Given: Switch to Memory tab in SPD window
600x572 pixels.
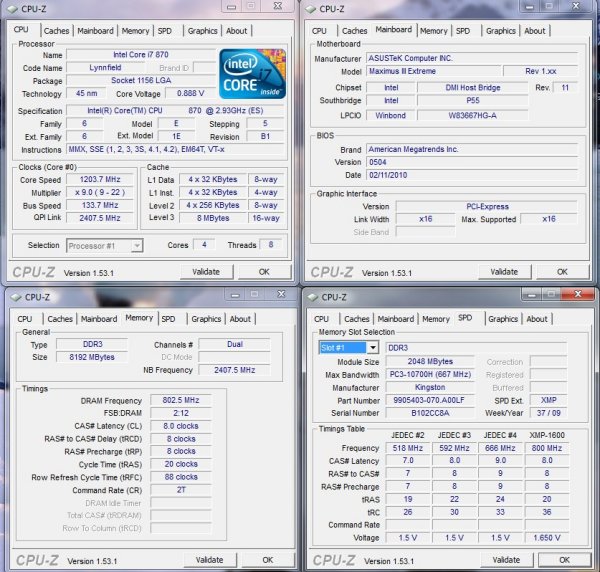Looking at the screenshot, I should 436,319.
